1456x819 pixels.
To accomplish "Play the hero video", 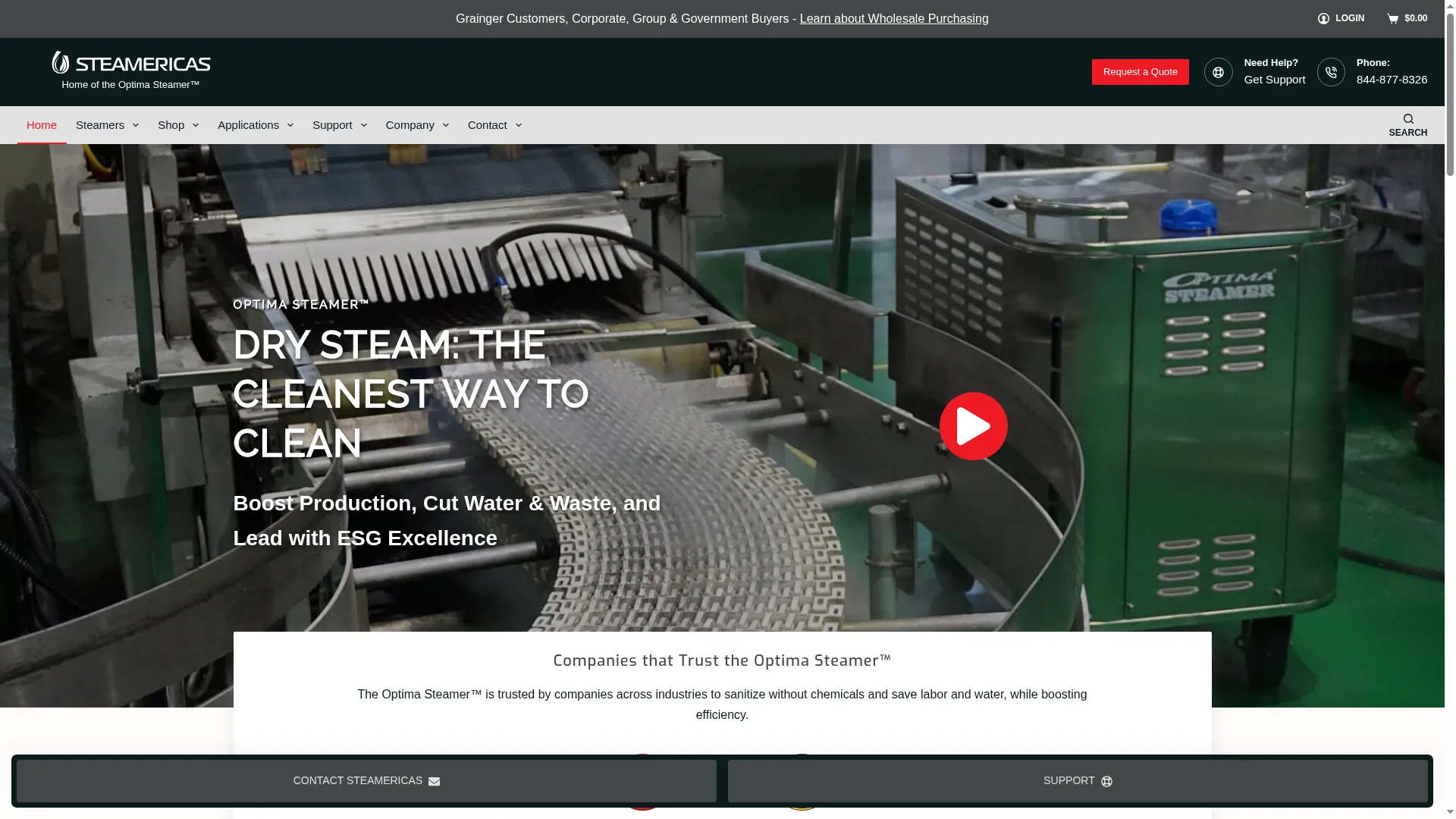I will click(x=974, y=426).
